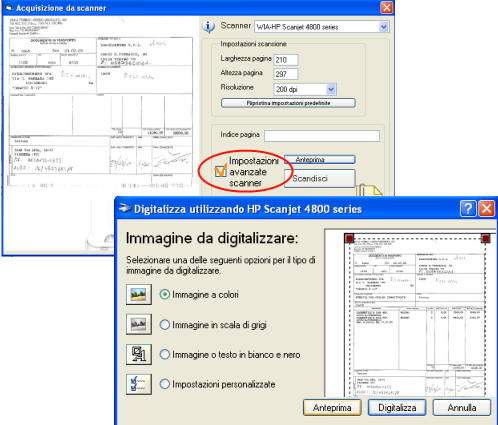Expand the Risoluzione 200 dpi dropdown
Viewport: 498px width, 425px height.
click(x=331, y=89)
